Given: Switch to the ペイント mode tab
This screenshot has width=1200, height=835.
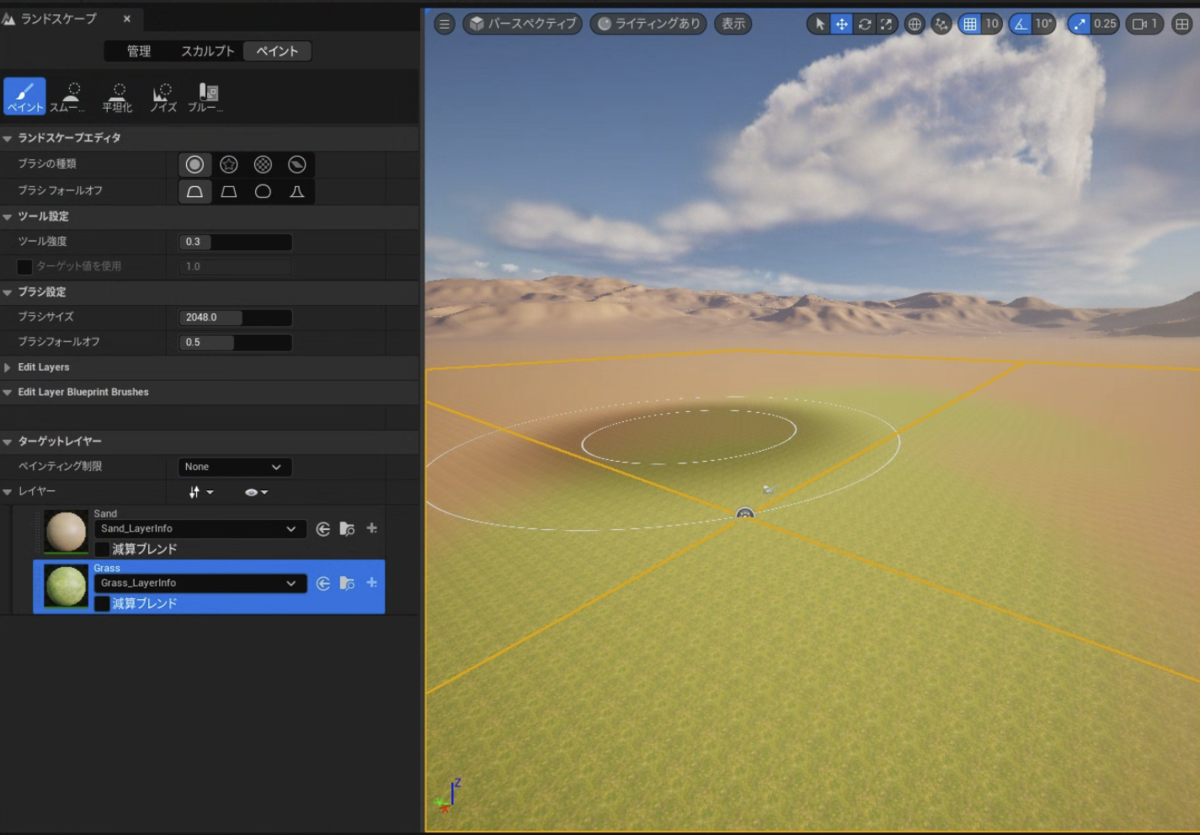Looking at the screenshot, I should point(277,51).
